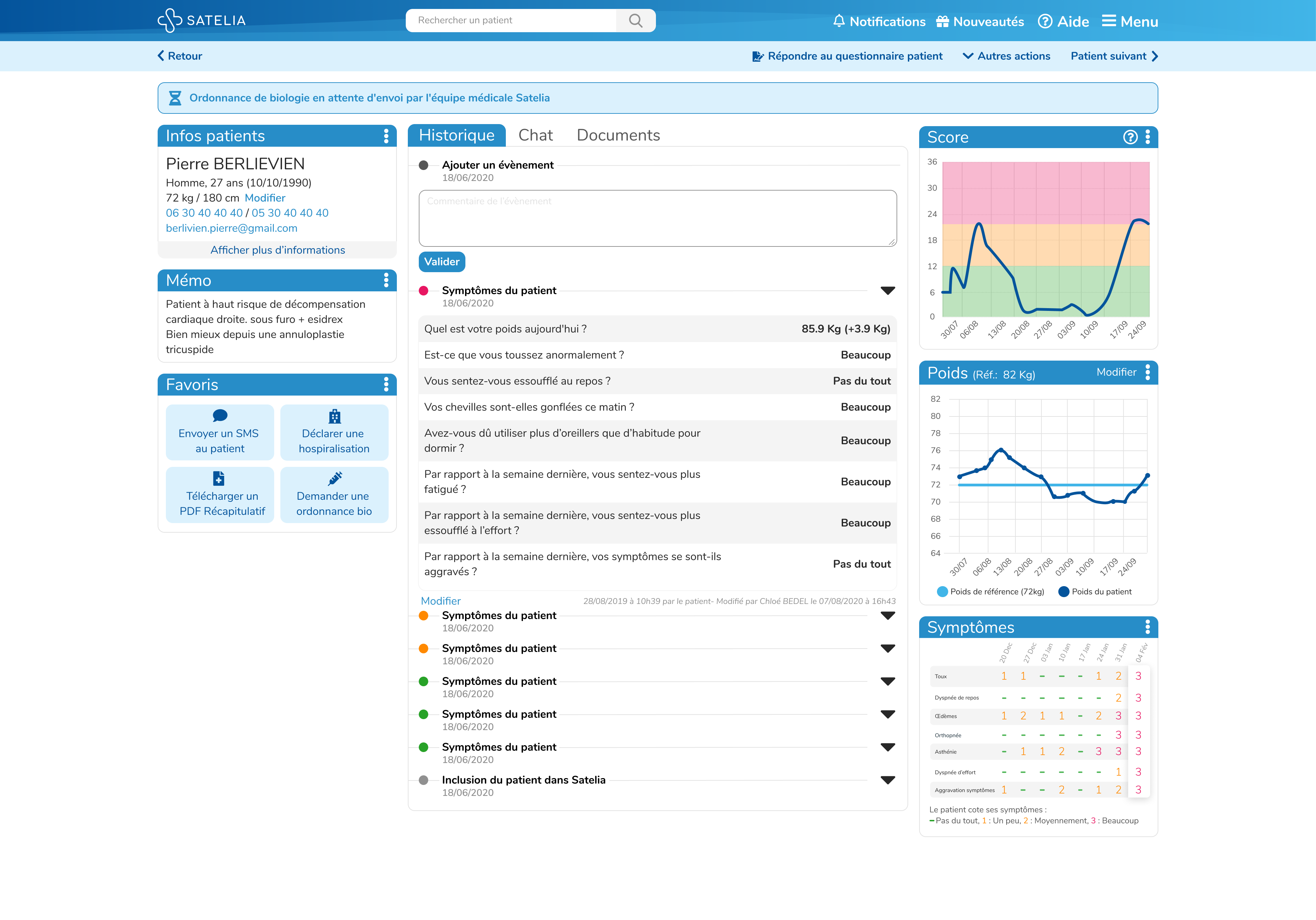Viewport: 1316px width, 920px height.
Task: Switch to Chat tab
Action: click(535, 135)
